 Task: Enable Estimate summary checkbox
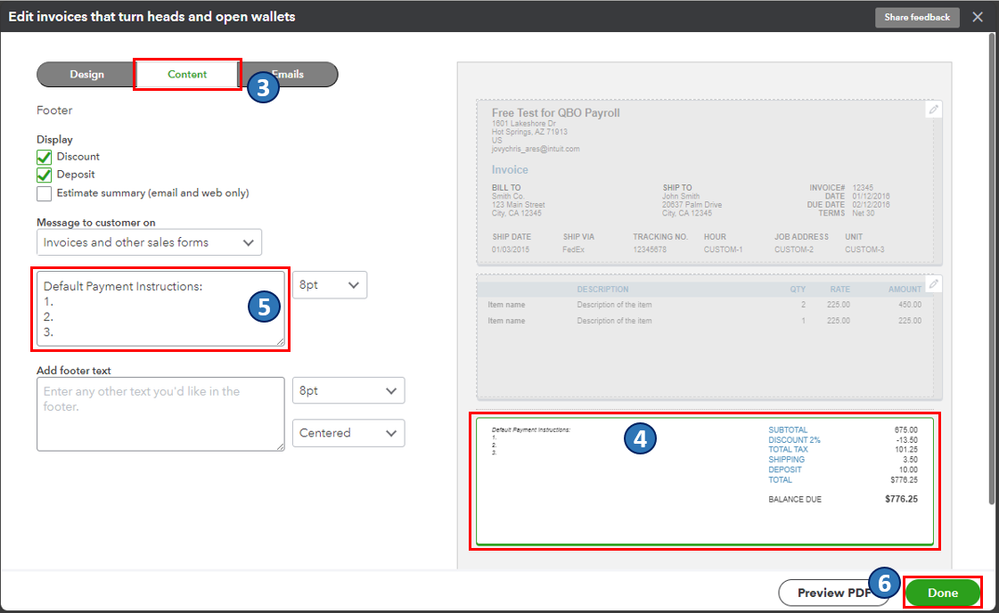pos(44,193)
